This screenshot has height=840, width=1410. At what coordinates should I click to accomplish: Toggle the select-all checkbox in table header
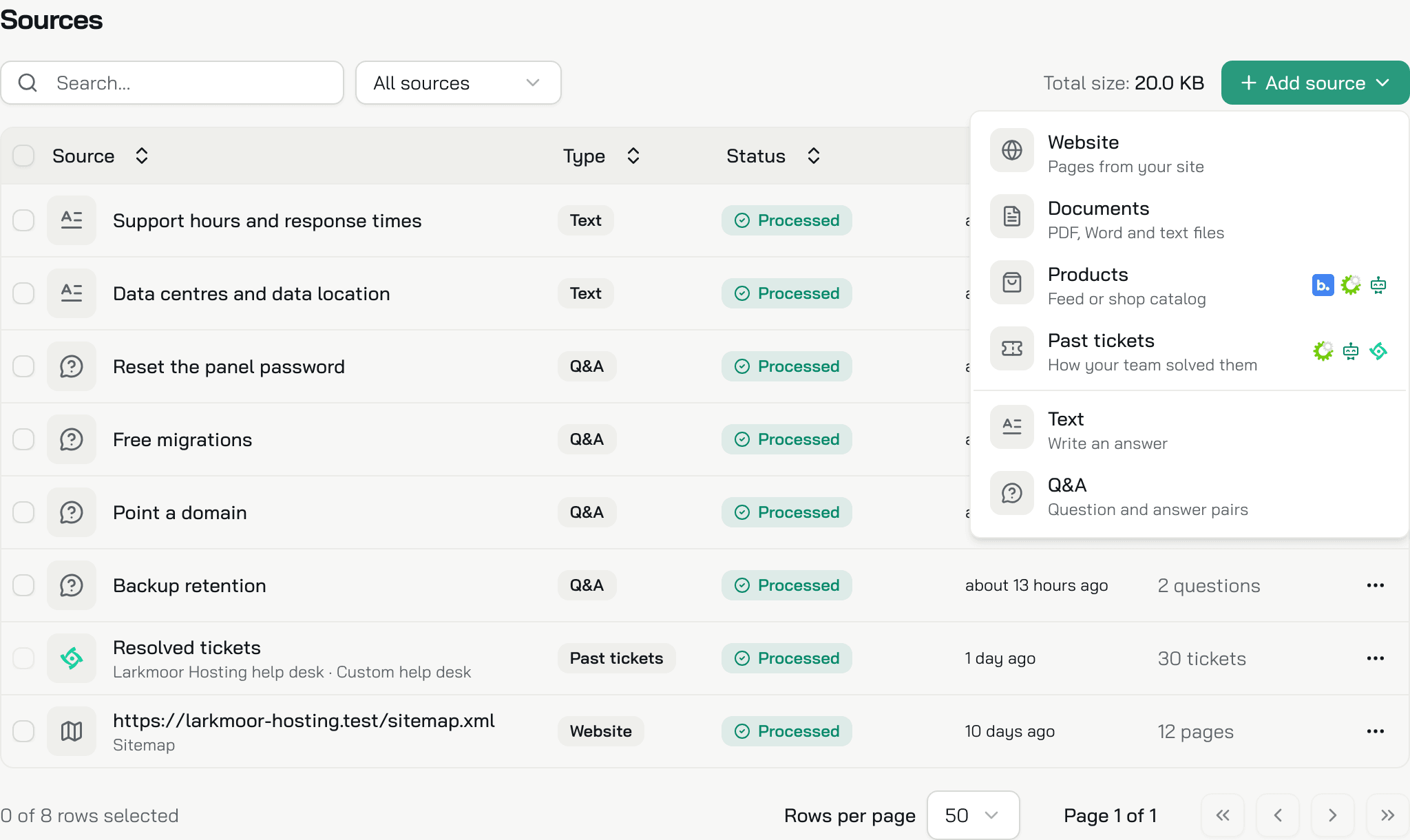click(x=23, y=156)
